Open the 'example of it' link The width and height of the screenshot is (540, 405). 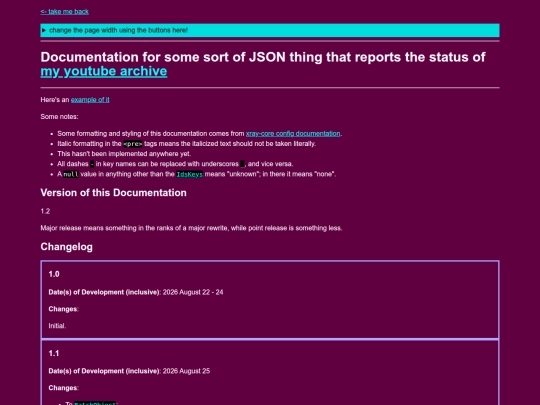[90, 100]
